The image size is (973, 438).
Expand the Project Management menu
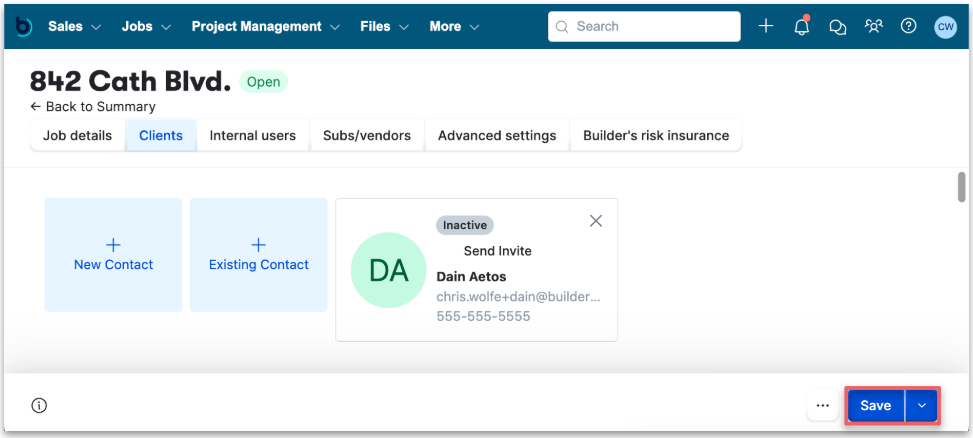[x=266, y=27]
